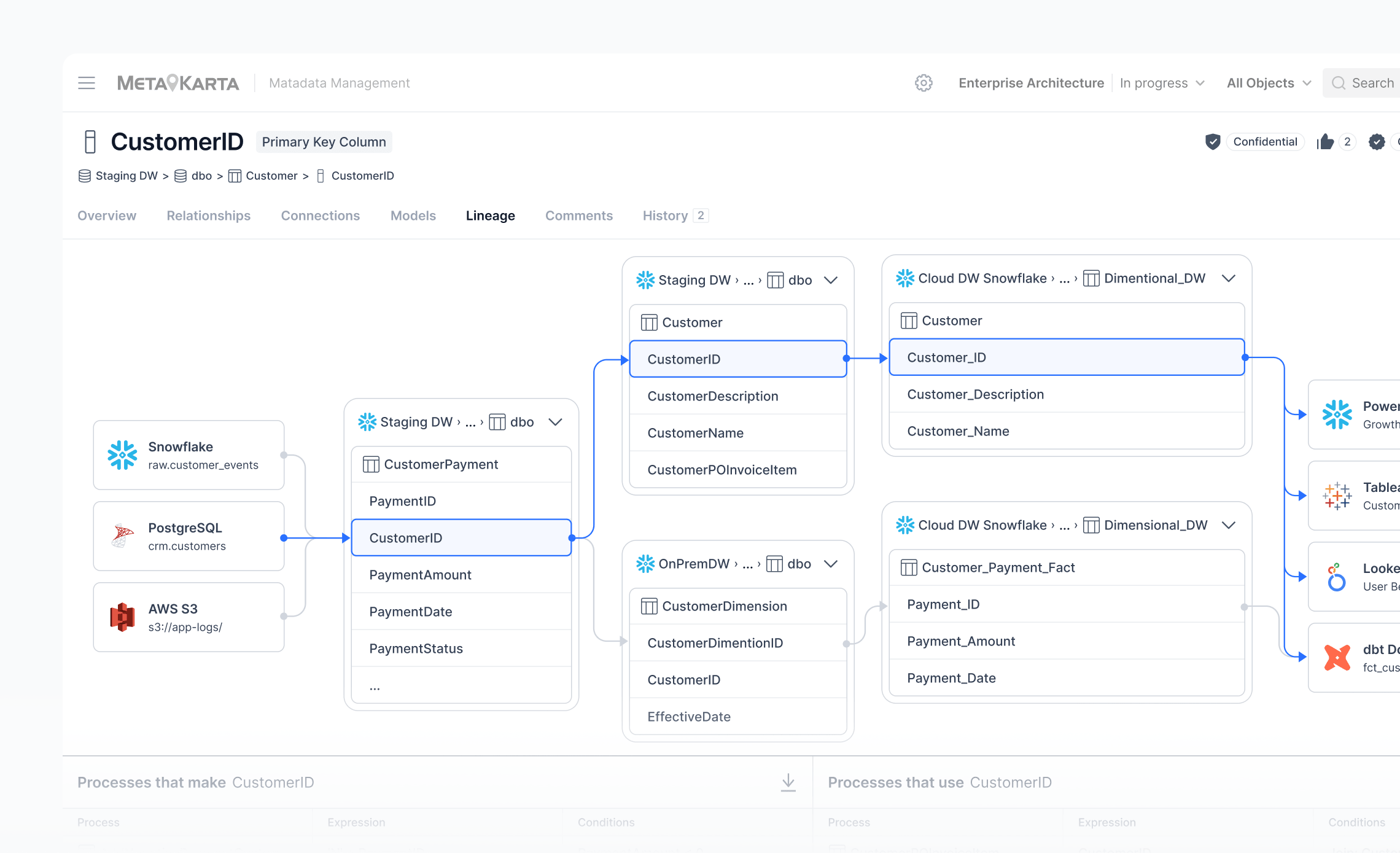Image resolution: width=1400 pixels, height=853 pixels.
Task: Click the CustomerPayment table icon
Action: [x=371, y=464]
